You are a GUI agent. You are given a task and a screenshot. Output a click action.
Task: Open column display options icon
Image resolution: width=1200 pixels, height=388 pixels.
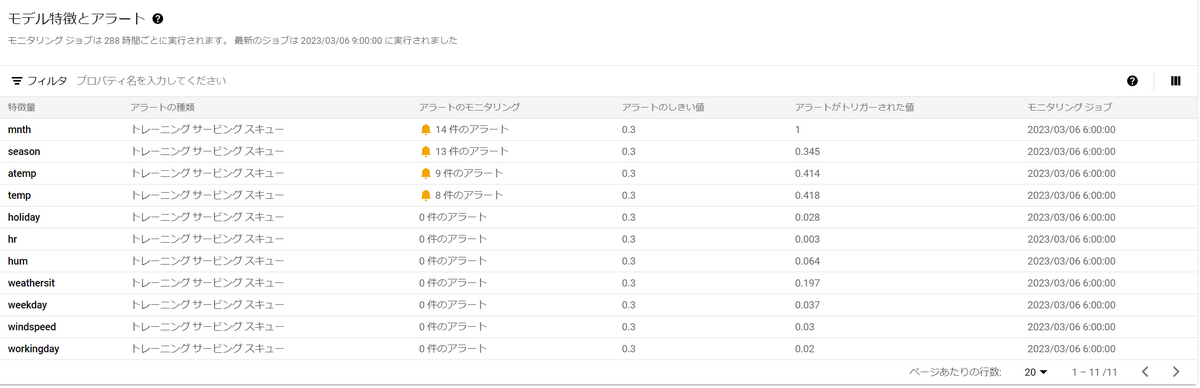[x=1175, y=81]
